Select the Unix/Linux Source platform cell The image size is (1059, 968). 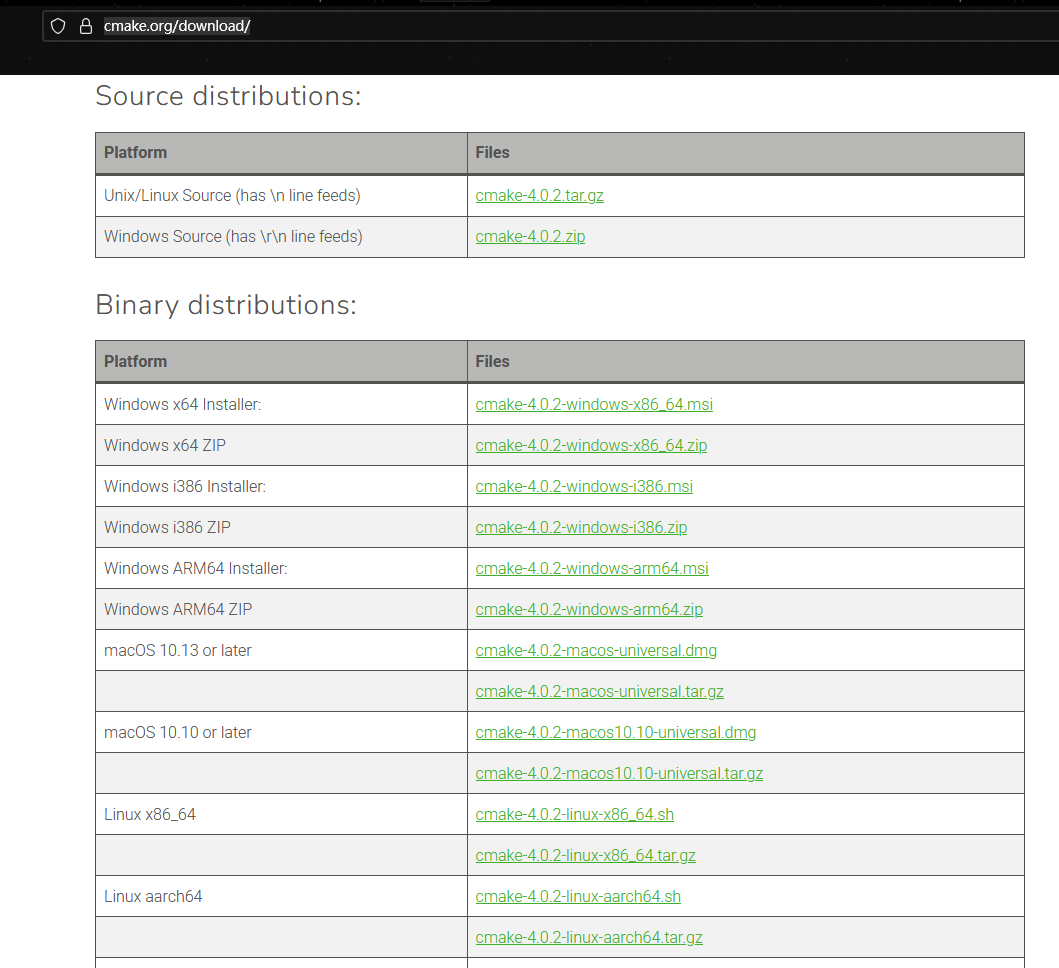(281, 196)
